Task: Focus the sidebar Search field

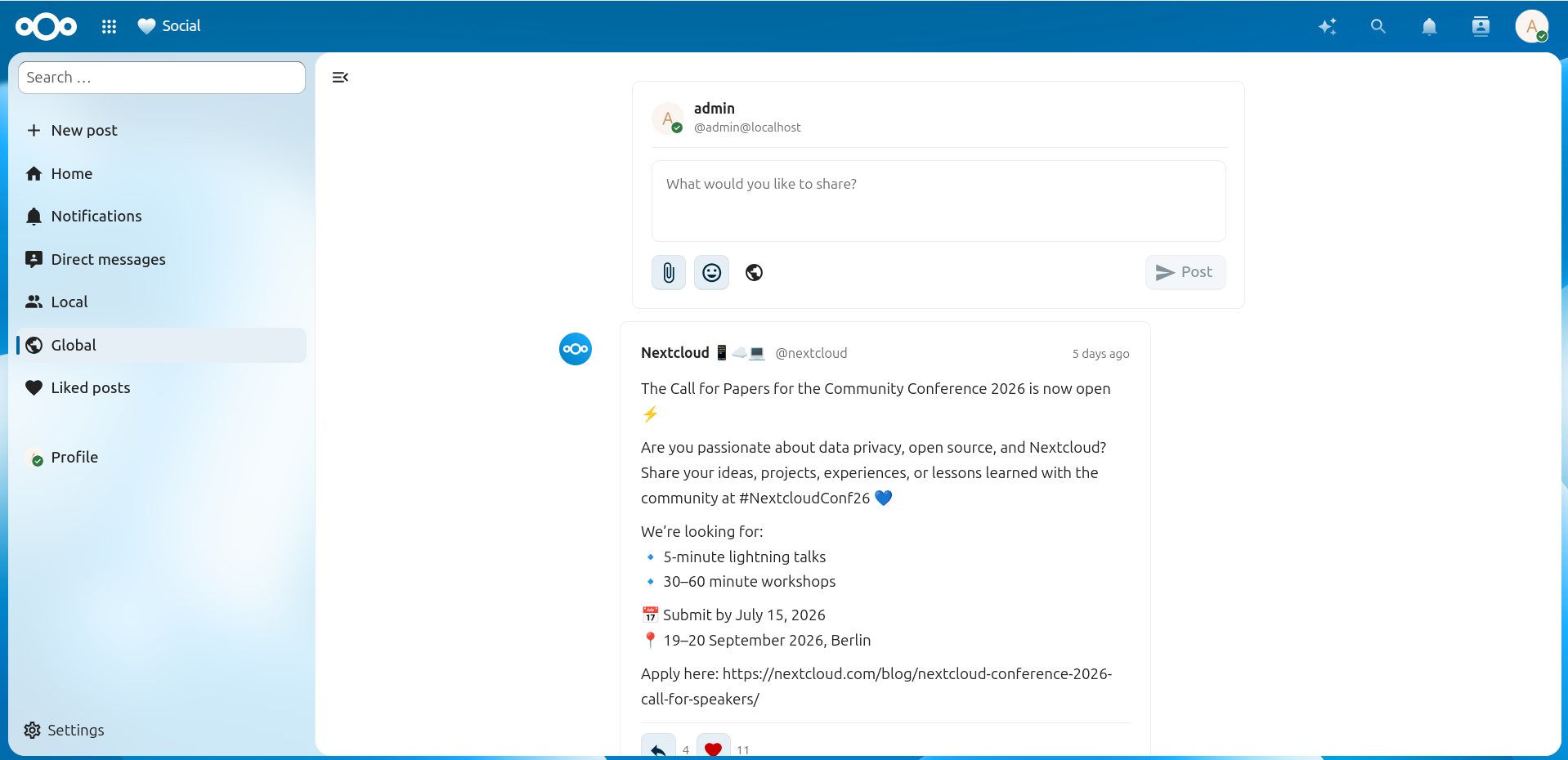Action: pos(162,78)
